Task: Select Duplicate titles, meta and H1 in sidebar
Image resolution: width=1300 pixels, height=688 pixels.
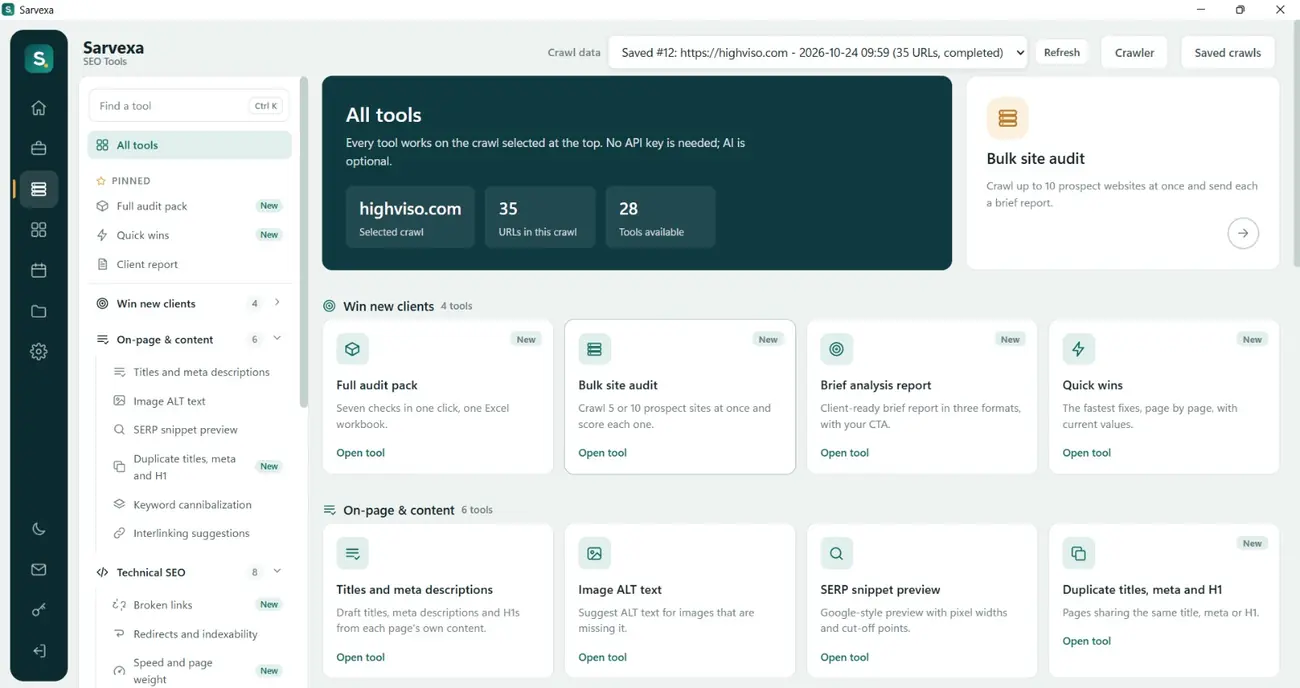Action: tap(197, 467)
